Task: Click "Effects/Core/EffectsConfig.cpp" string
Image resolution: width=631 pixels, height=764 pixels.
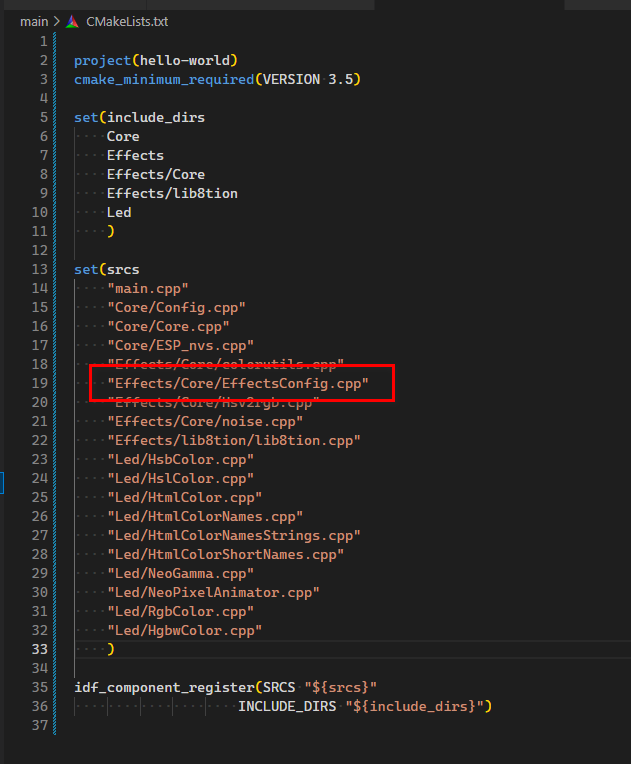Action: point(238,383)
